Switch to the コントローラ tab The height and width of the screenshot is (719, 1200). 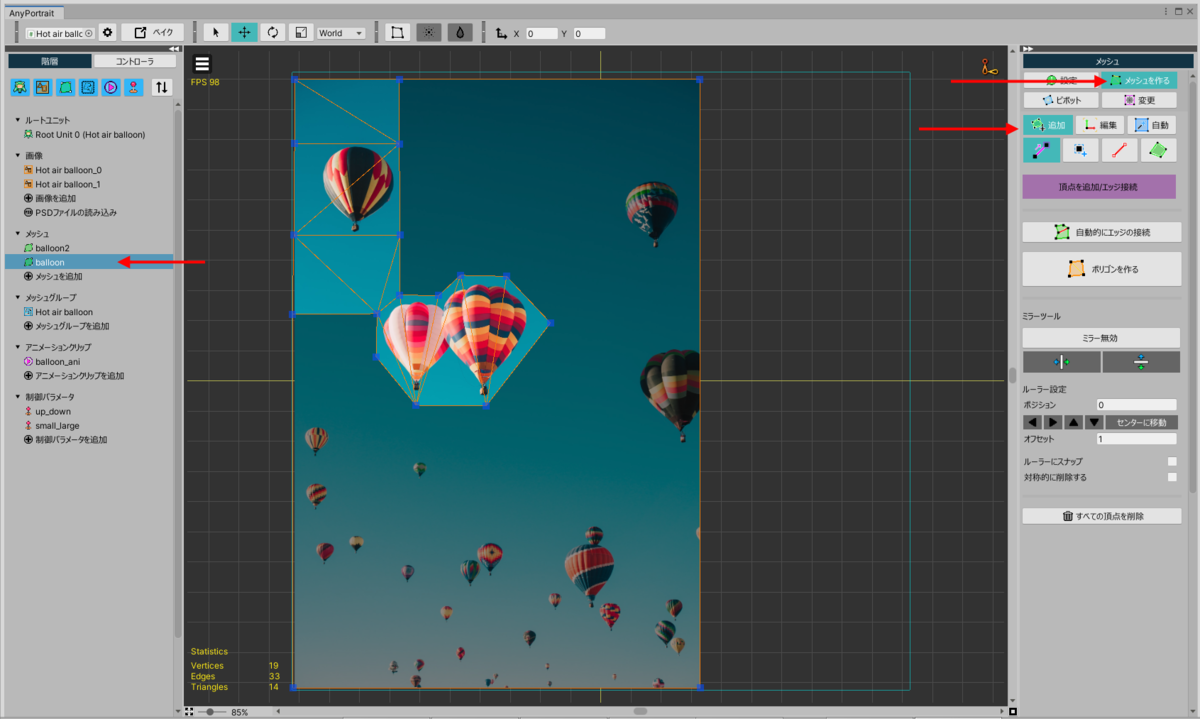[133, 61]
